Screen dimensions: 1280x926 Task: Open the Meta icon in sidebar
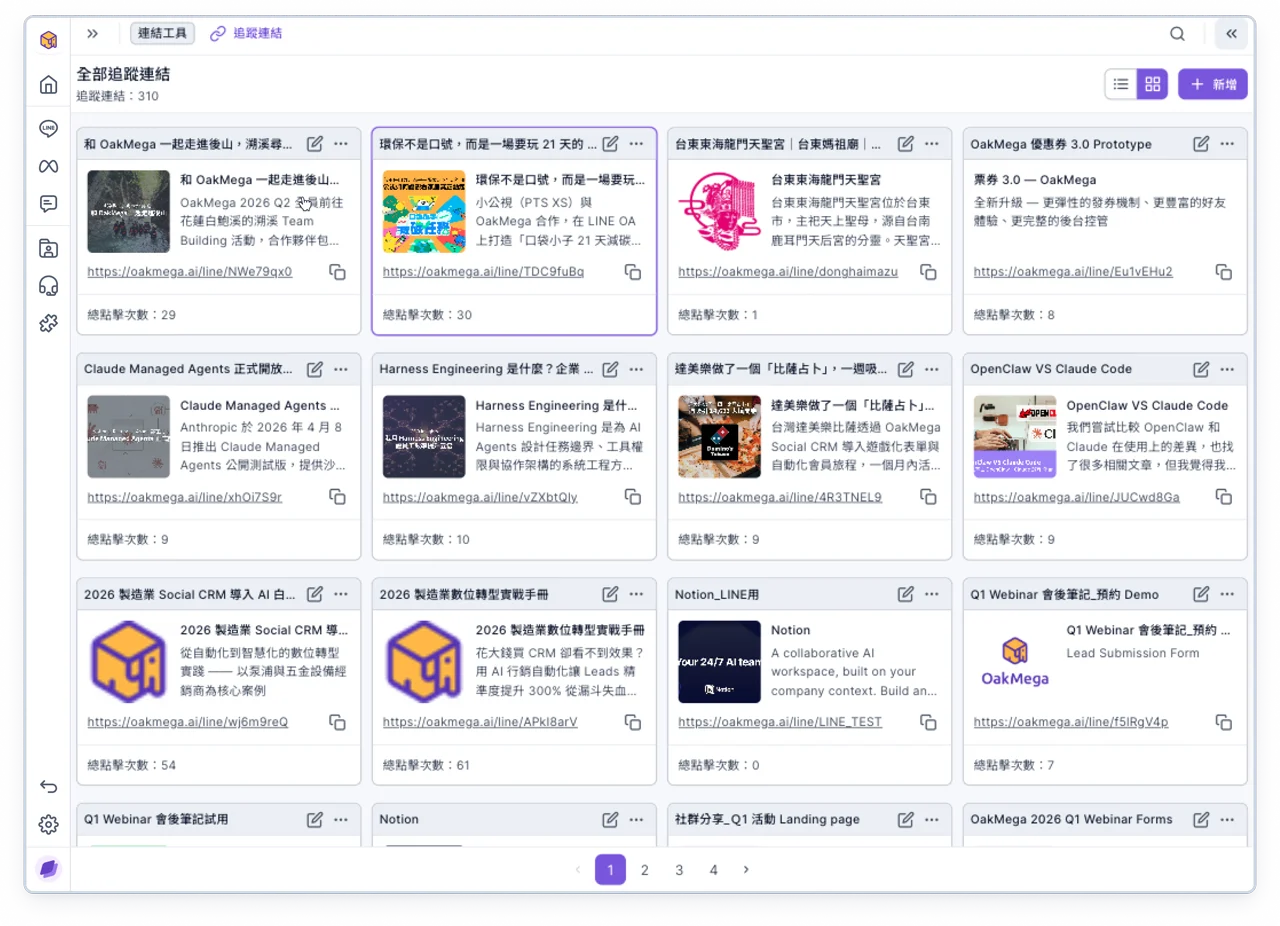[48, 166]
